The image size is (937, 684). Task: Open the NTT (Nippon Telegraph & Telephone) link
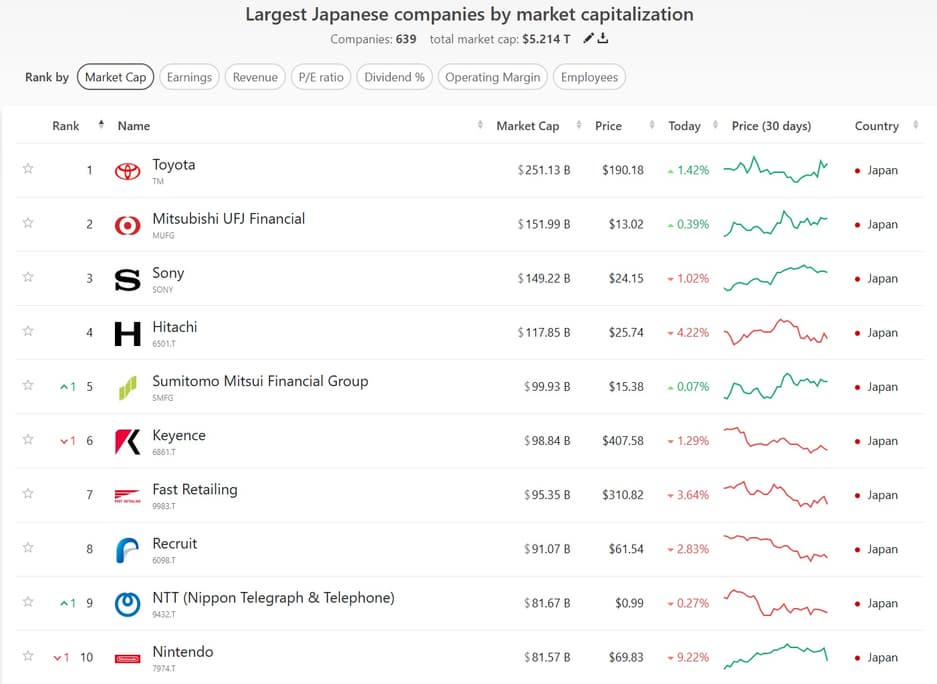pos(273,598)
